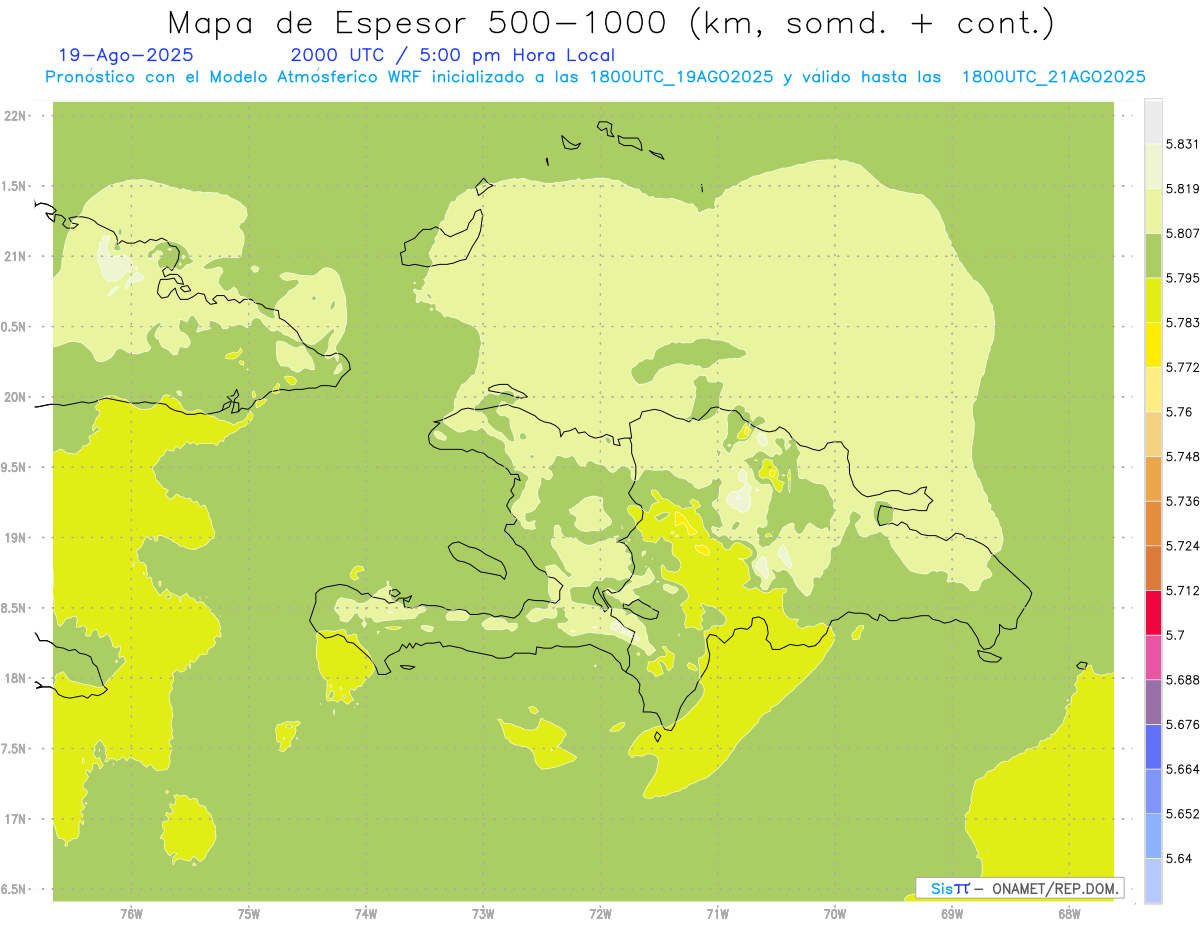Choose the palest blue swatch below 5.64
The image size is (1200, 927).
1153,880
